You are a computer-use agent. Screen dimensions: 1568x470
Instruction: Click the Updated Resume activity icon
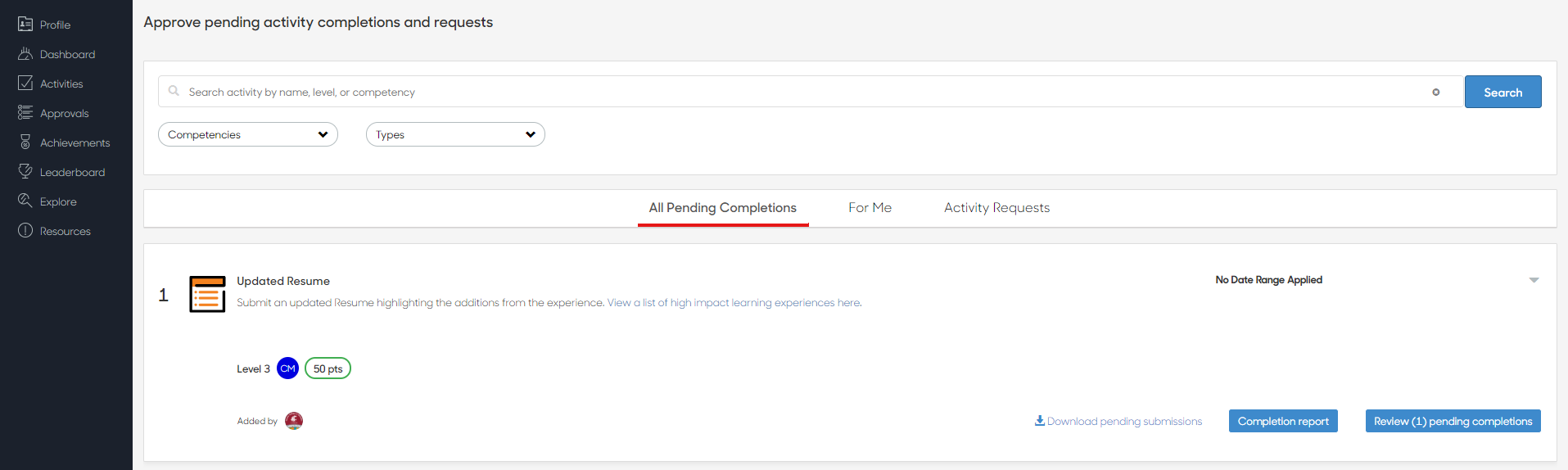207,295
